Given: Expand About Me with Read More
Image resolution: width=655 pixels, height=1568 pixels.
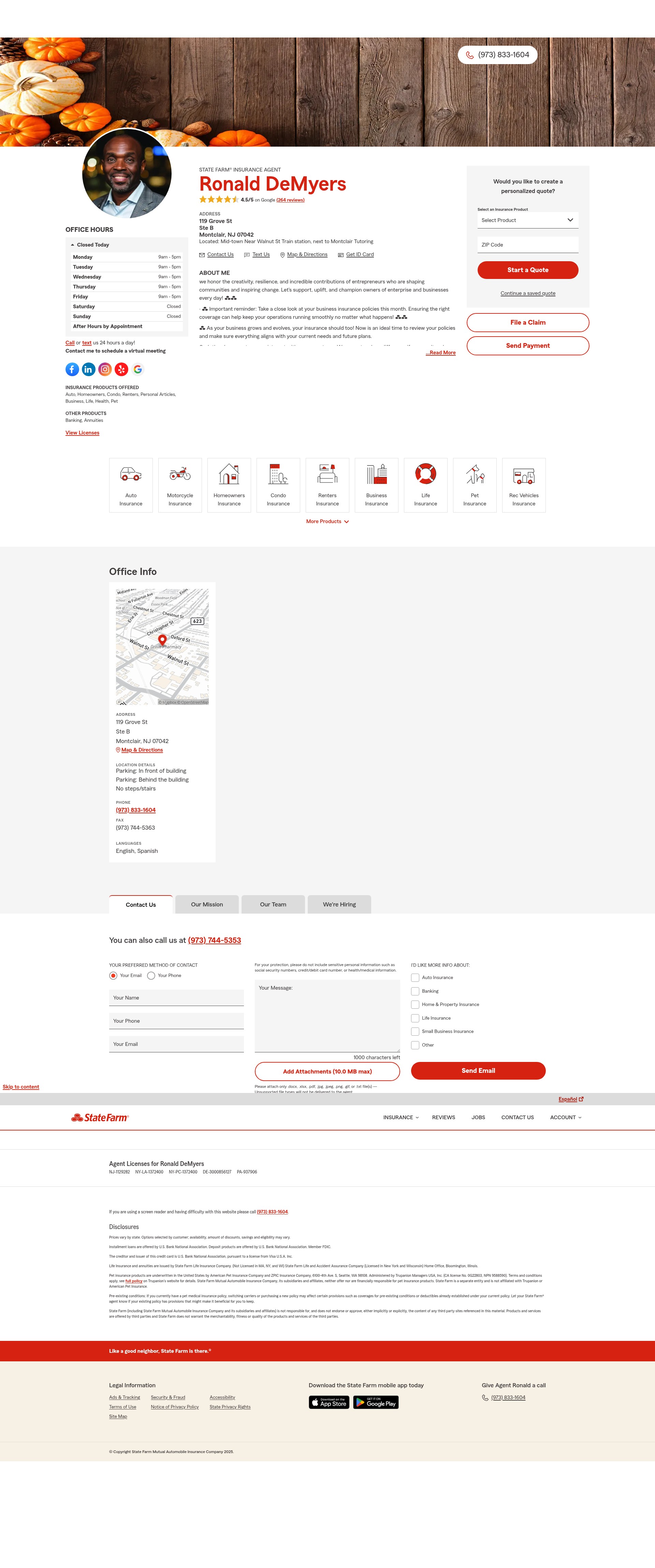Looking at the screenshot, I should point(441,352).
